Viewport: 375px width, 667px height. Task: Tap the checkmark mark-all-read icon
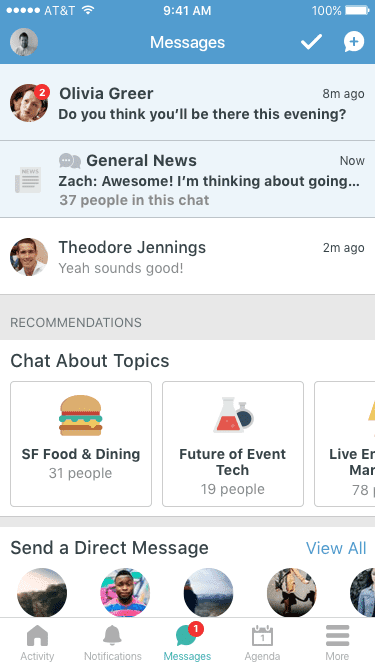click(x=311, y=42)
